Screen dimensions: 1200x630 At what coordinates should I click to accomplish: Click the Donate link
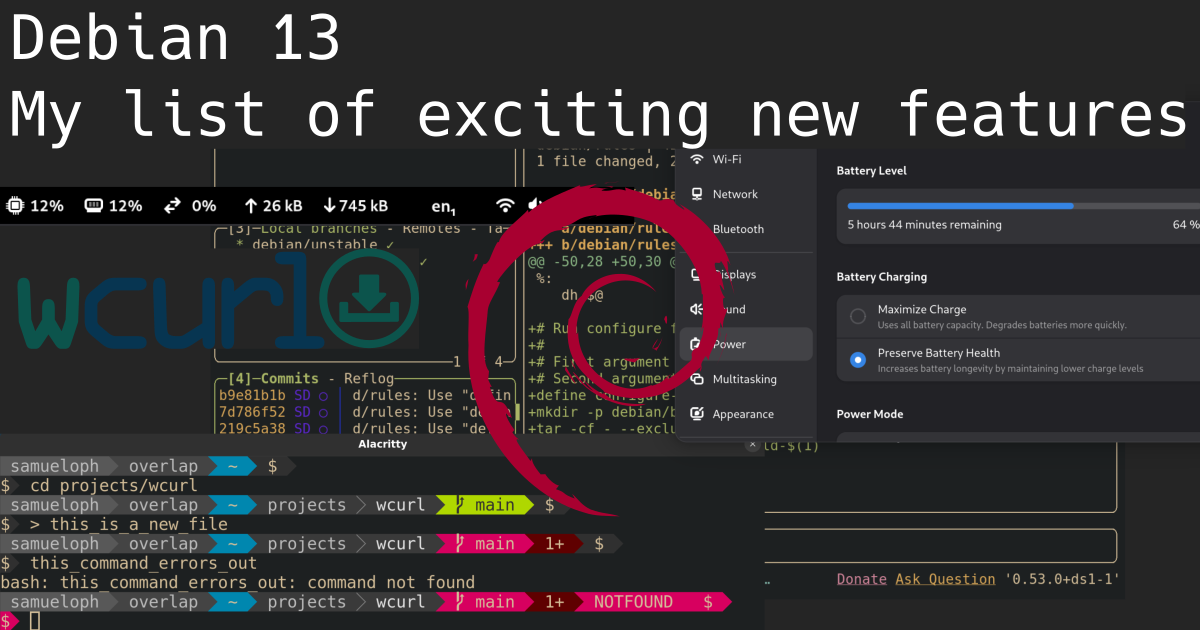click(862, 579)
